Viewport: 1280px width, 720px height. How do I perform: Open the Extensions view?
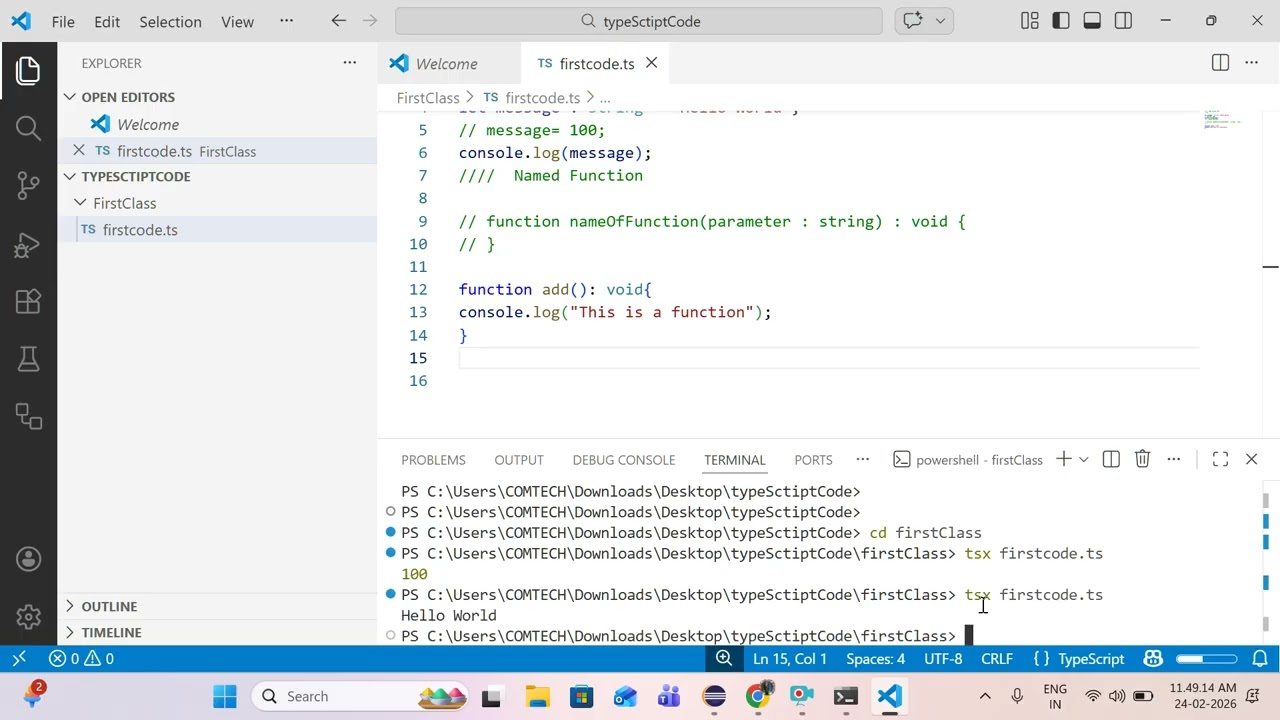[x=28, y=301]
